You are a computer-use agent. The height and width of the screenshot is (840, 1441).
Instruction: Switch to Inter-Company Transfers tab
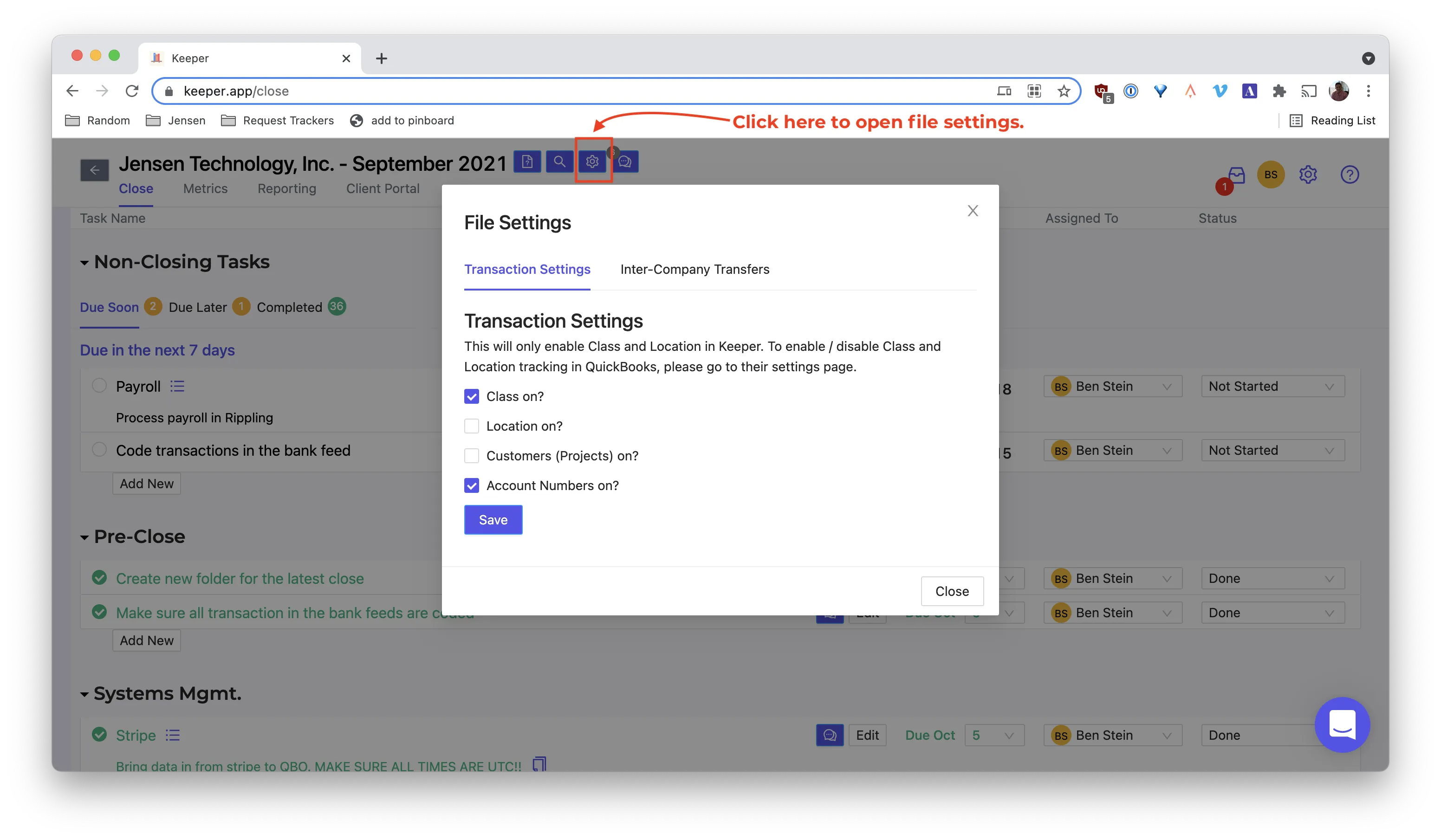[x=695, y=269]
